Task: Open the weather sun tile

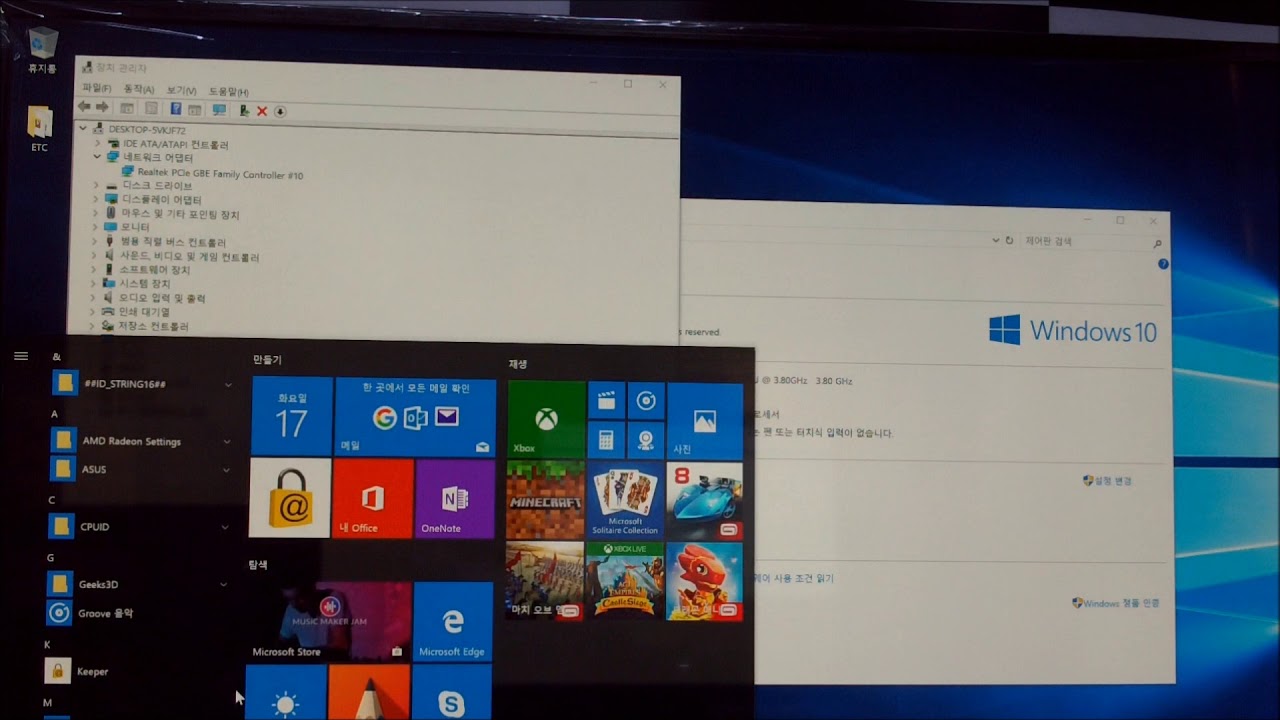Action: click(x=286, y=692)
